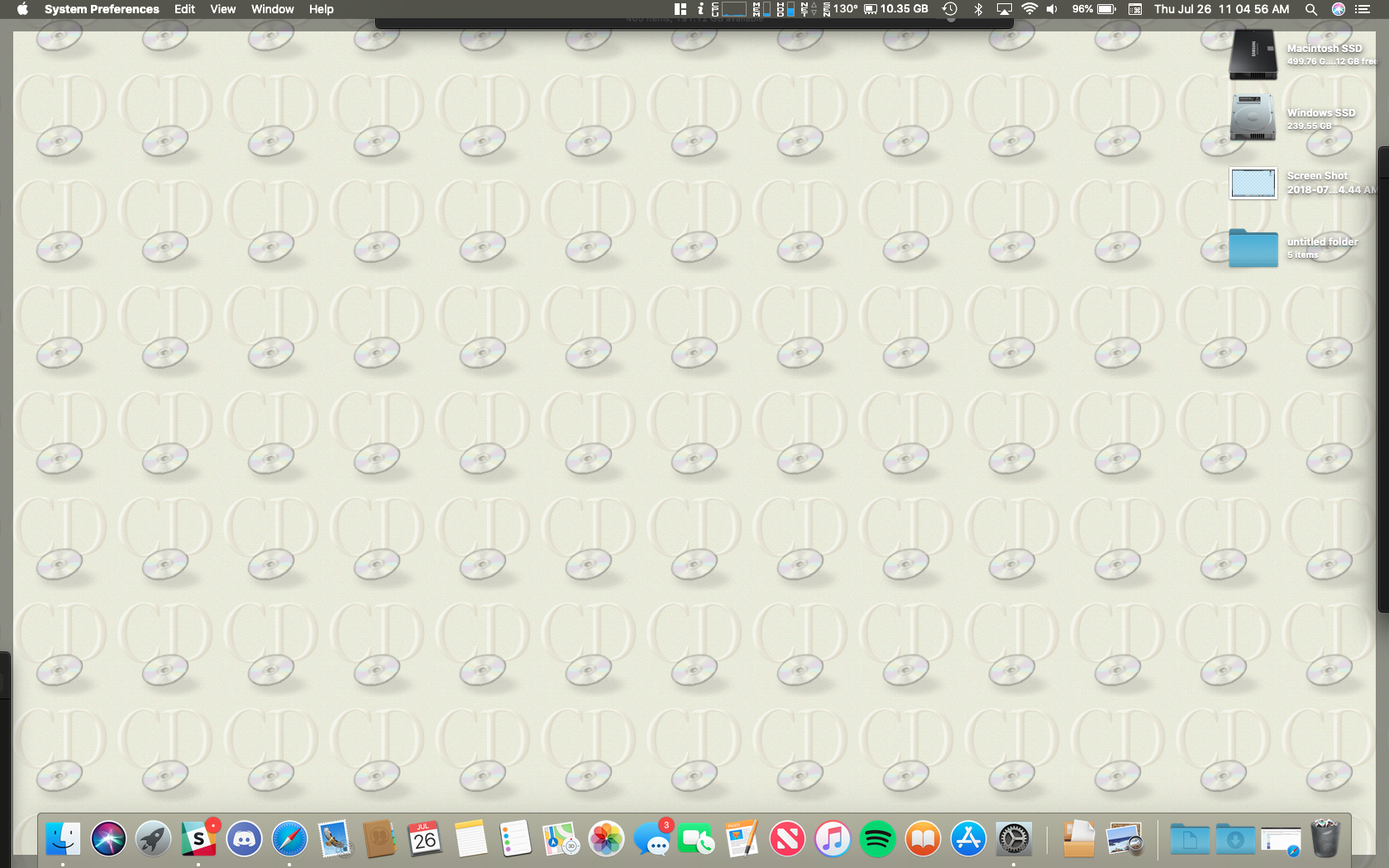Screen dimensions: 1389x868
Task: Open the Documents folder stack in Dock
Action: (x=1190, y=839)
